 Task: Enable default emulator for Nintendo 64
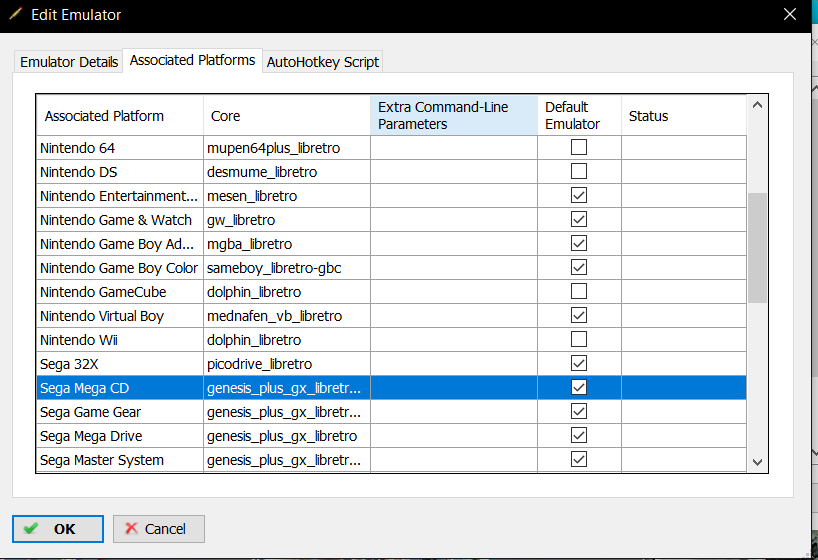tap(579, 147)
